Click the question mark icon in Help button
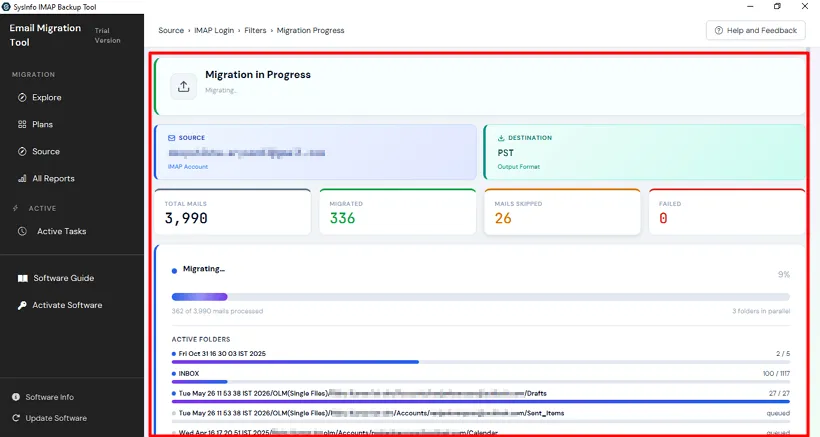Viewport: 820px width, 437px height. 719,30
